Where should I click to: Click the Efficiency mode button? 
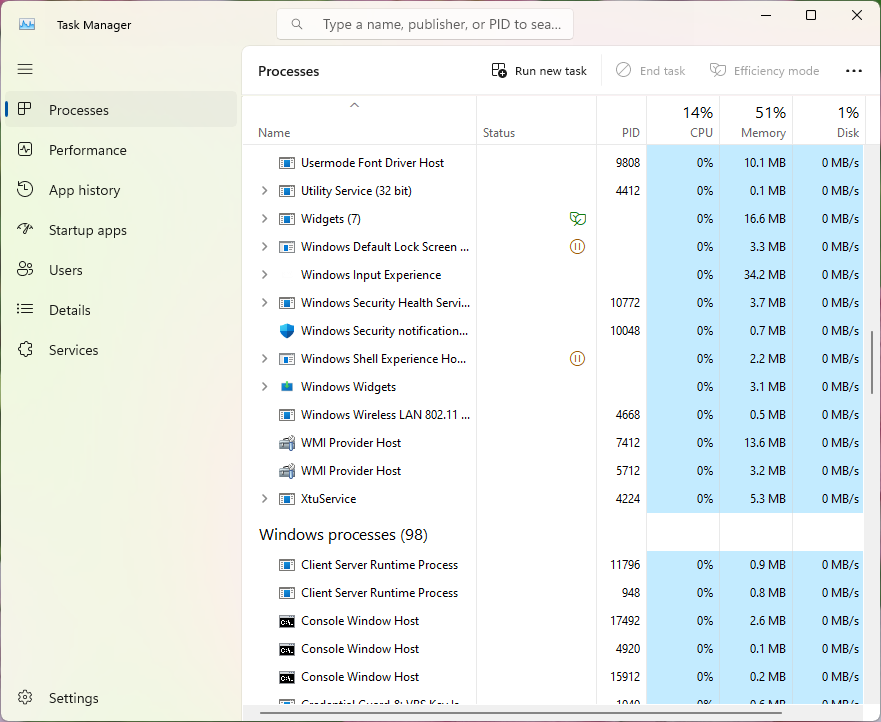click(765, 71)
